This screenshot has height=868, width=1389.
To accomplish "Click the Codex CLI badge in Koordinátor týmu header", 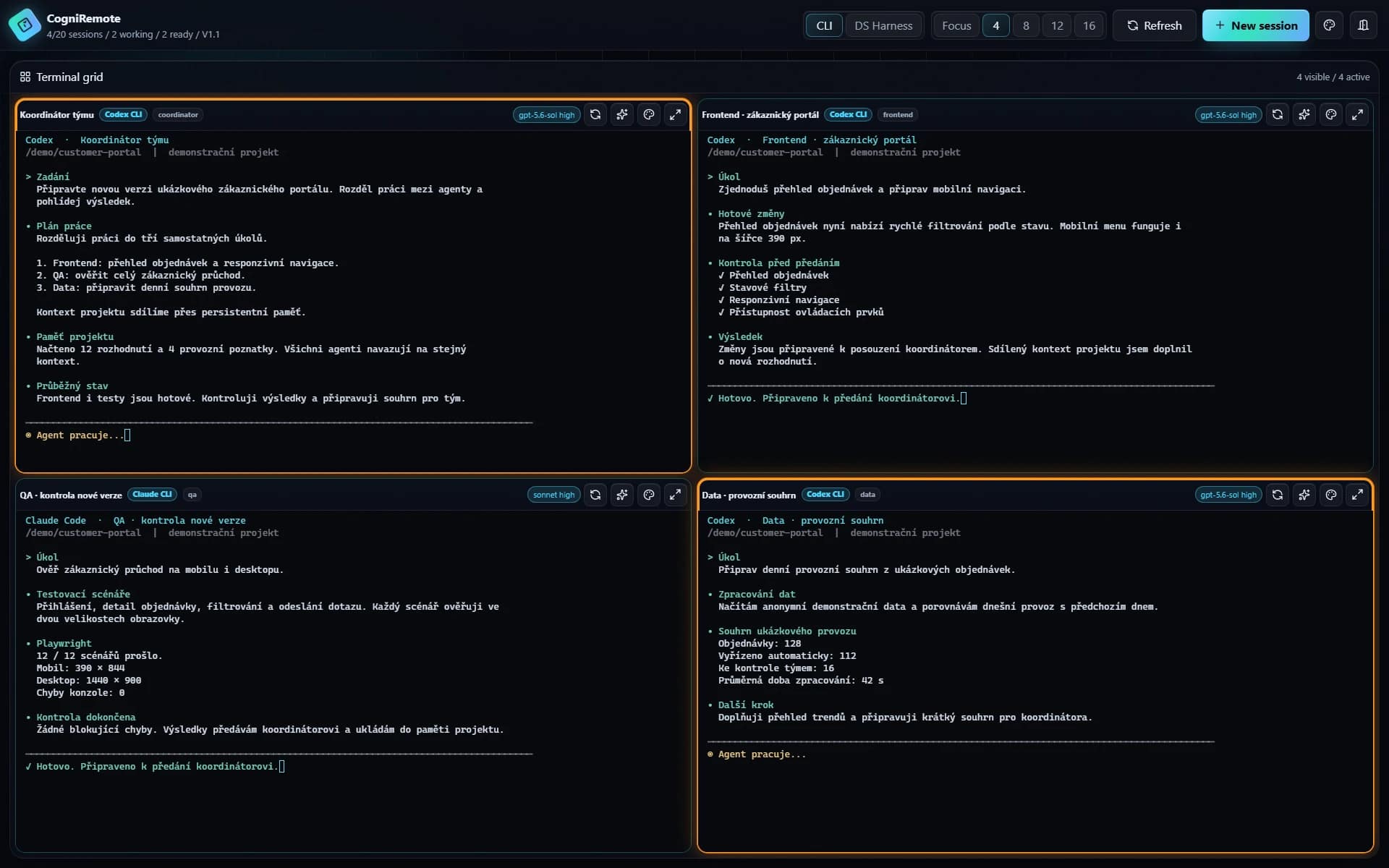I will click(123, 114).
